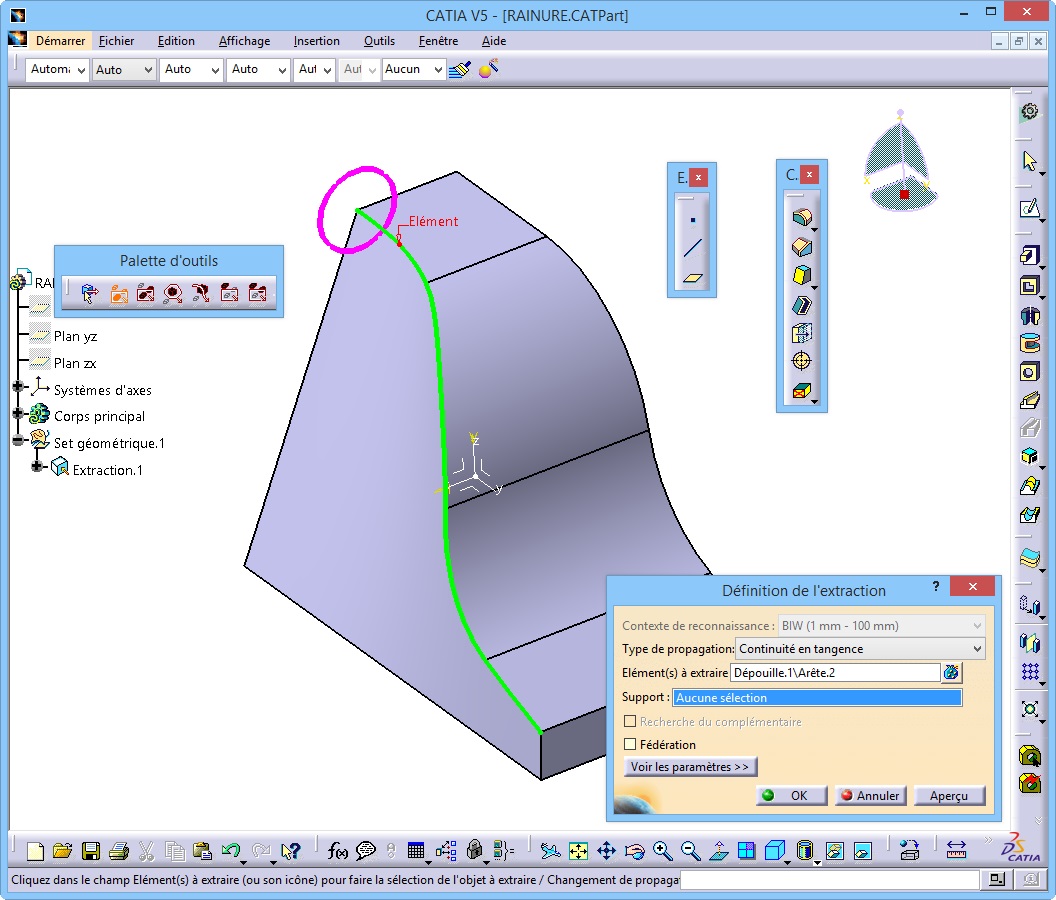Expand the Systèmes d'axes tree node
1056x900 pixels.
(x=18, y=387)
